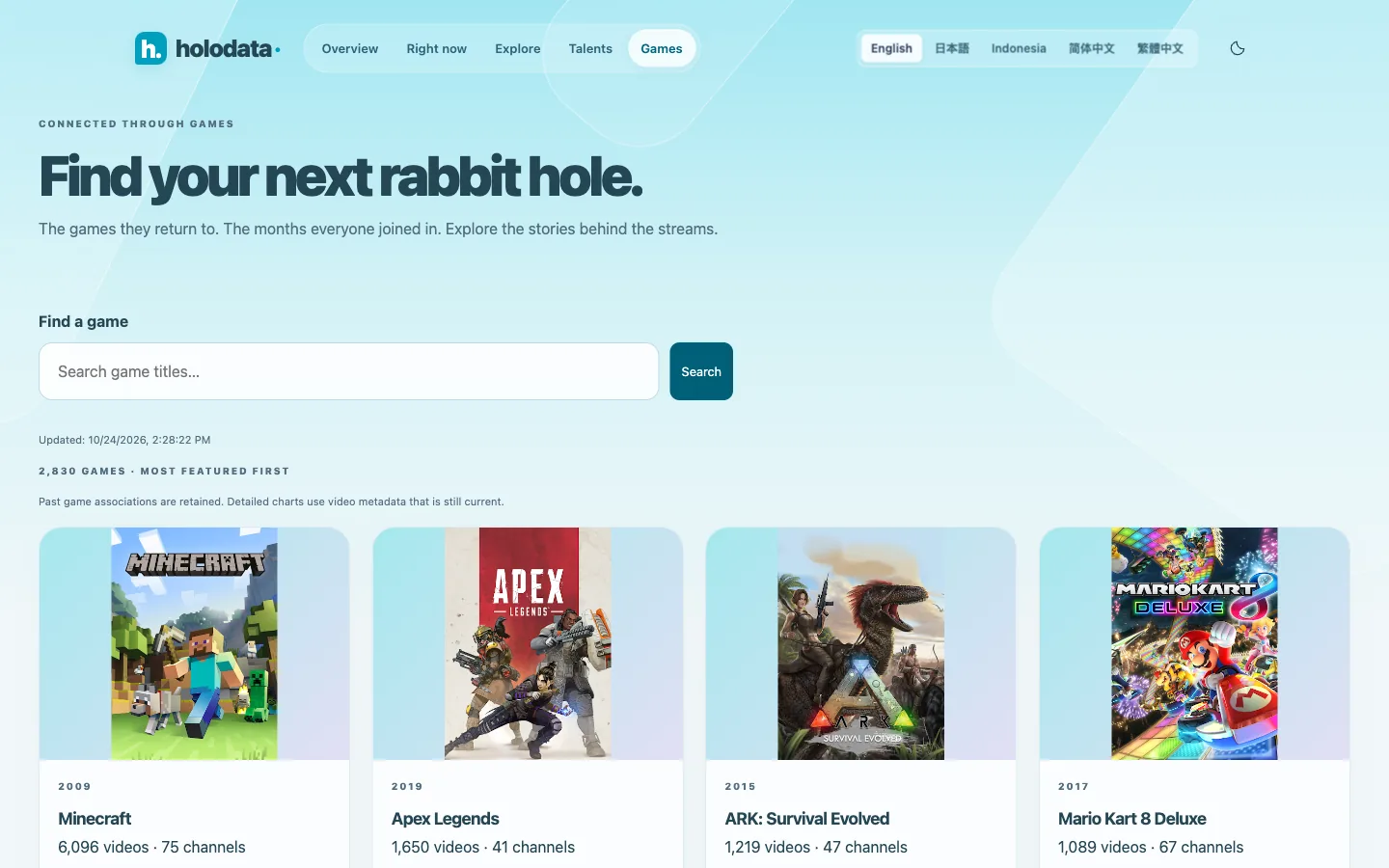Viewport: 1389px width, 868px height.
Task: Click the Minecraft game title
Action: coord(95,819)
